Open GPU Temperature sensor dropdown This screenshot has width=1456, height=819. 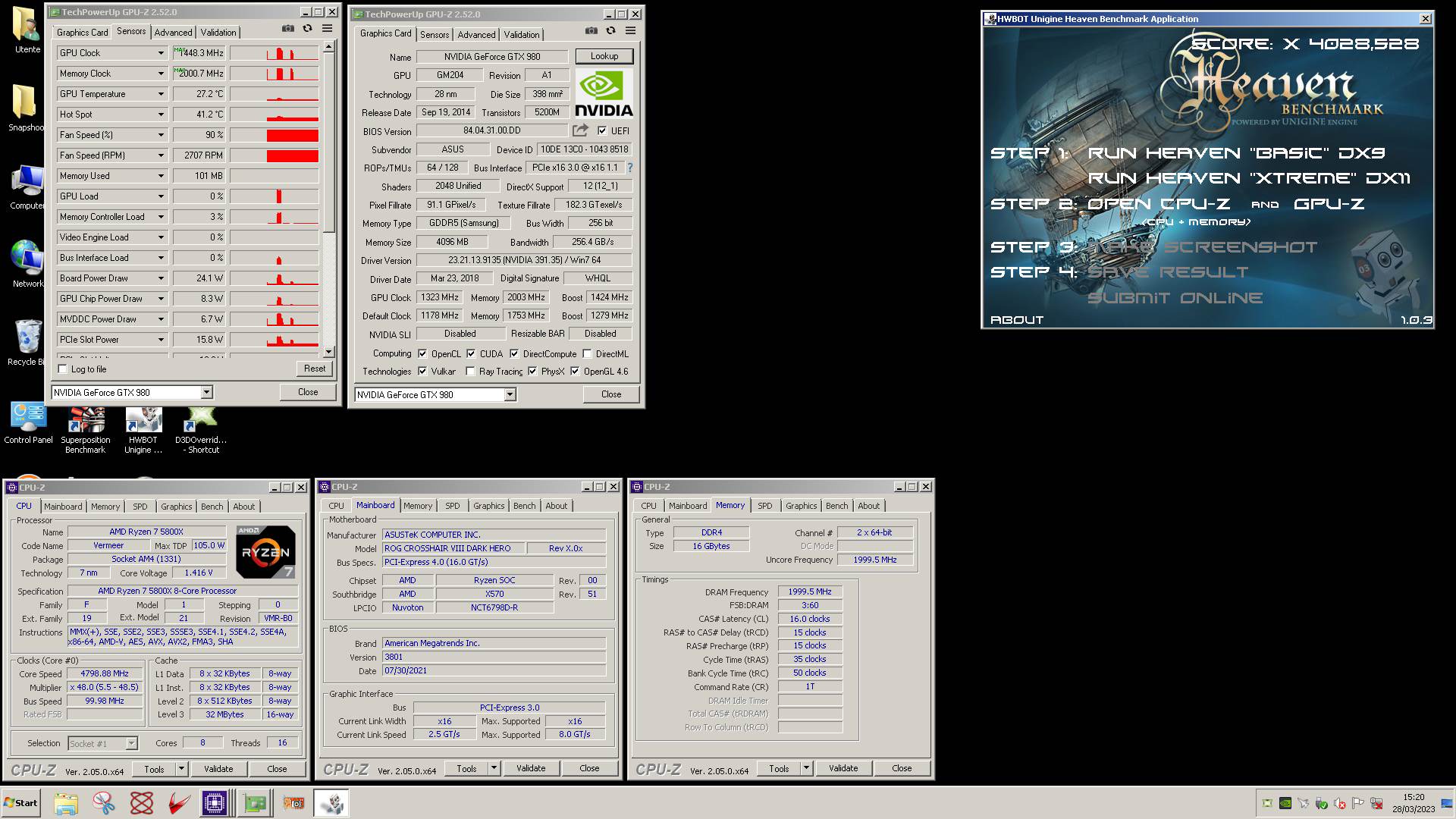tap(161, 94)
